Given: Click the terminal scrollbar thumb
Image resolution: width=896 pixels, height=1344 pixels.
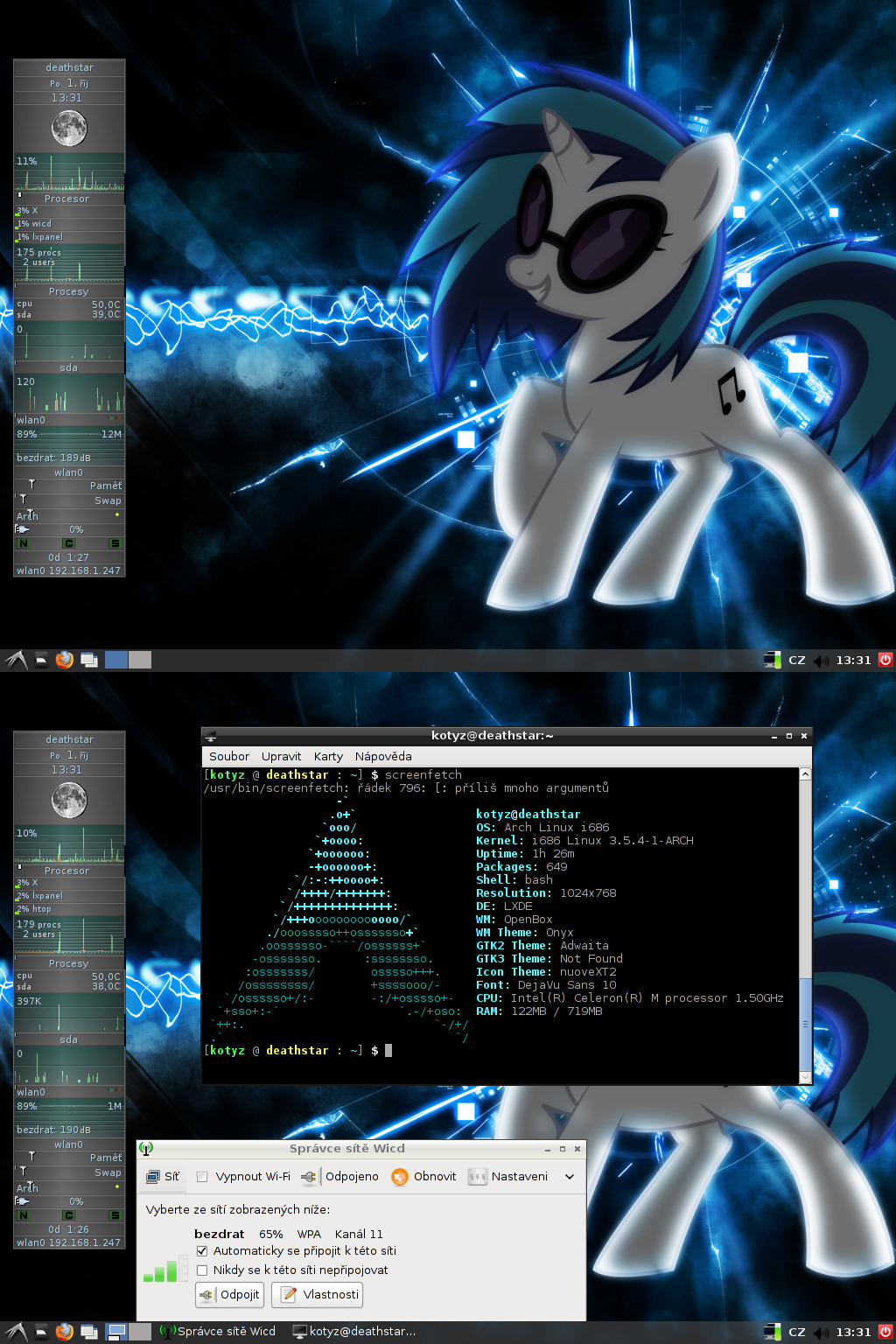Looking at the screenshot, I should pyautogui.click(x=805, y=1024).
